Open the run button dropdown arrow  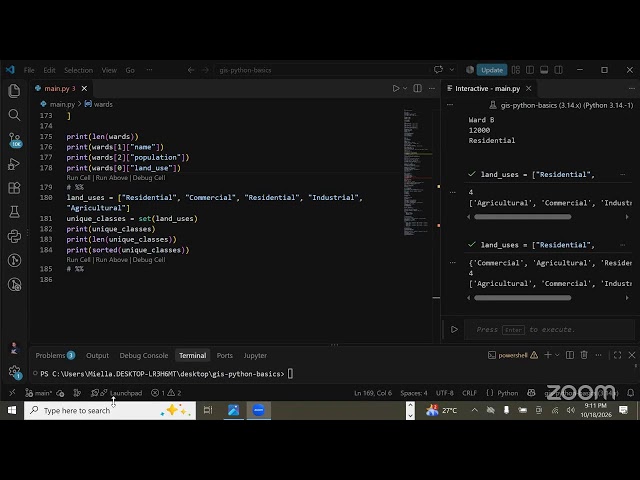(405, 88)
